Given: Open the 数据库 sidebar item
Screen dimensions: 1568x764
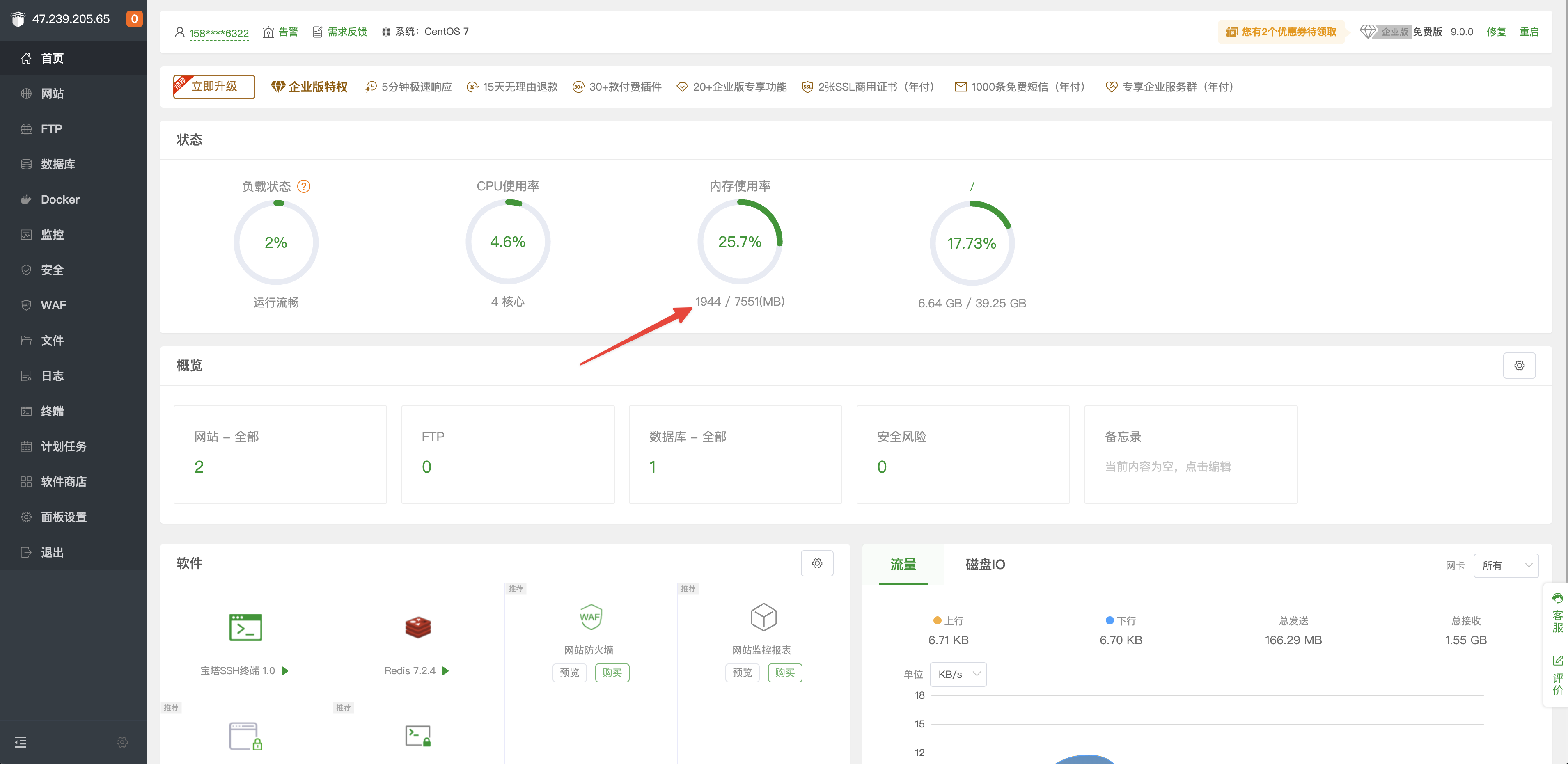Looking at the screenshot, I should point(73,164).
